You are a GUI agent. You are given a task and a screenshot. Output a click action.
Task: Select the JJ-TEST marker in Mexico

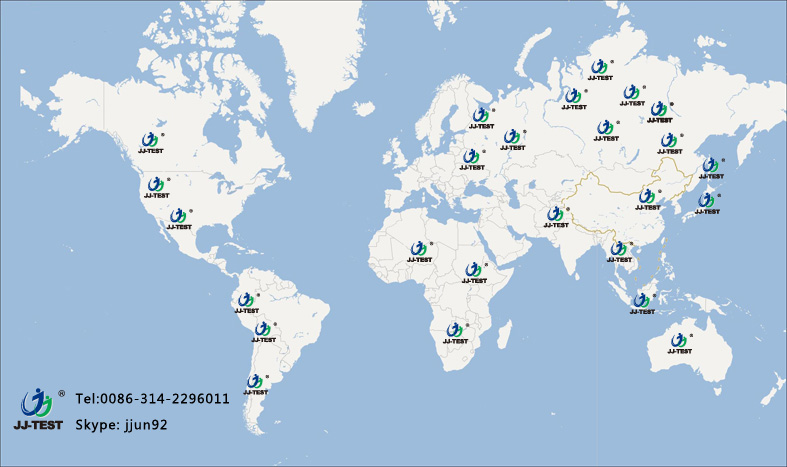[180, 218]
